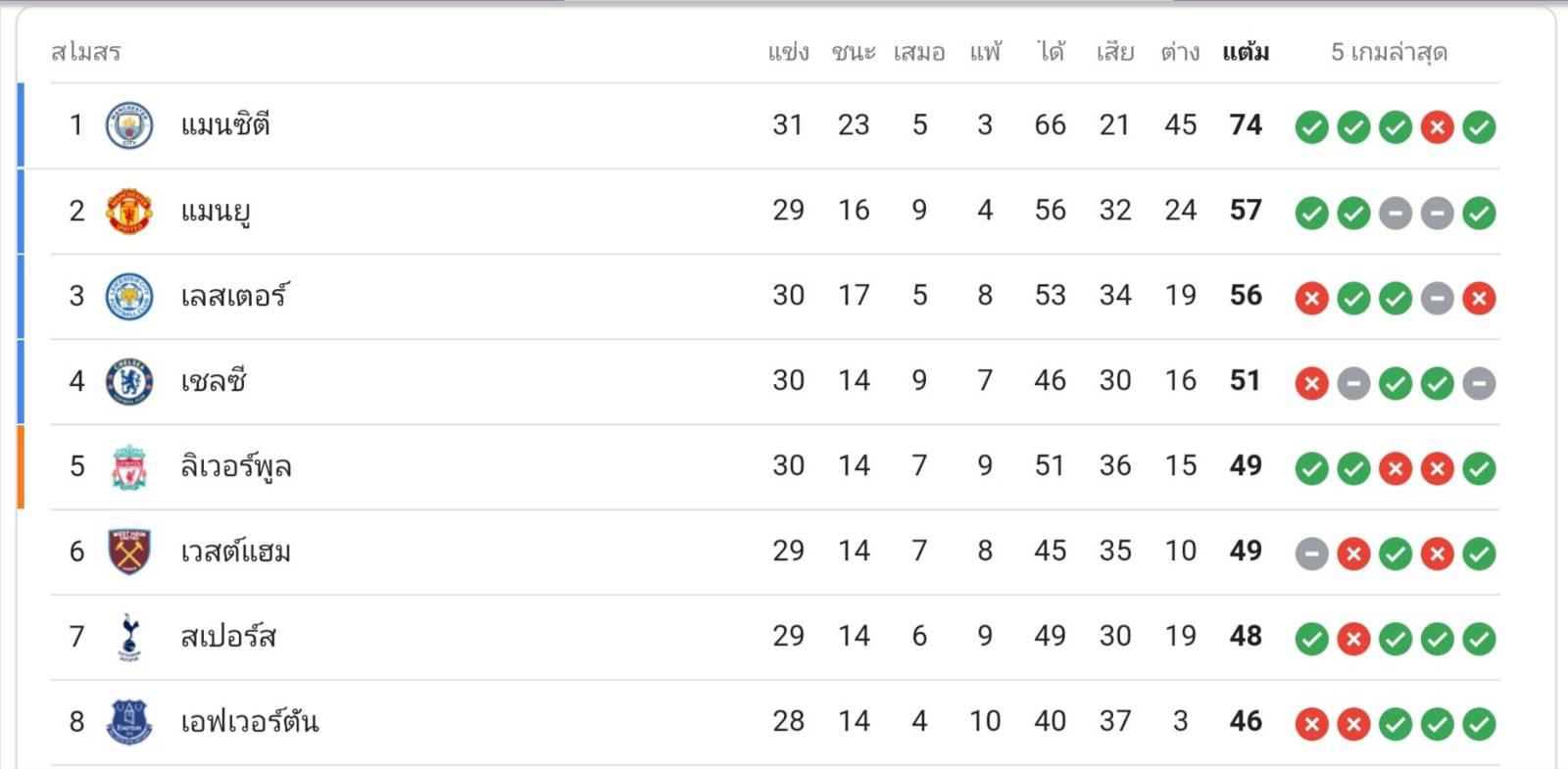
Task: Select the เชลซี row points value 51
Action: tap(1246, 381)
